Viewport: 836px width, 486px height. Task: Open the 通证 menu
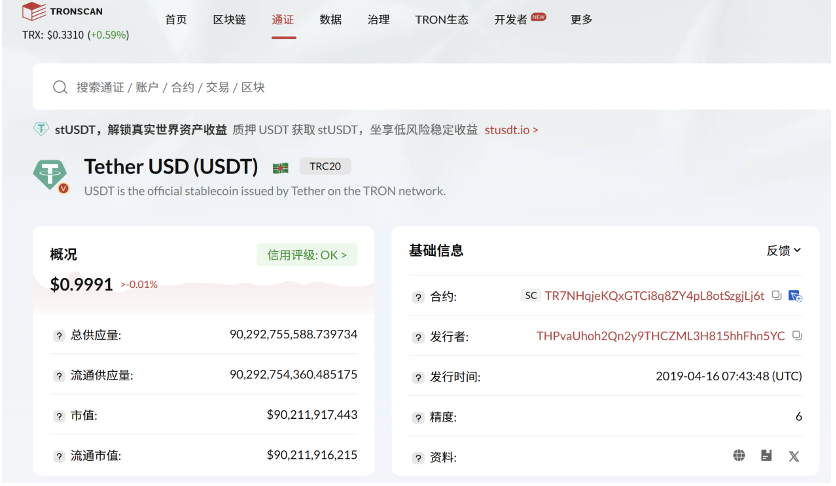tap(283, 20)
